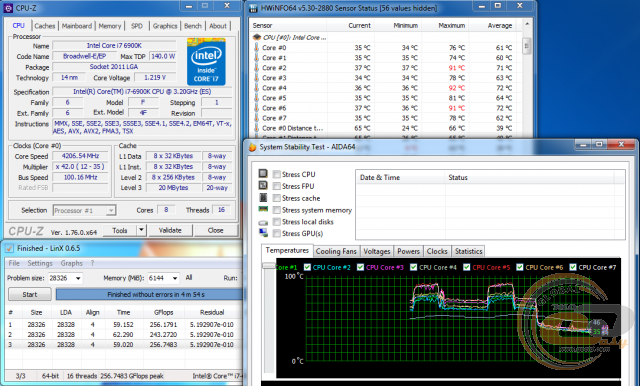The height and width of the screenshot is (386, 640).
Task: Open the About tab in CPU-Z
Action: point(218,26)
